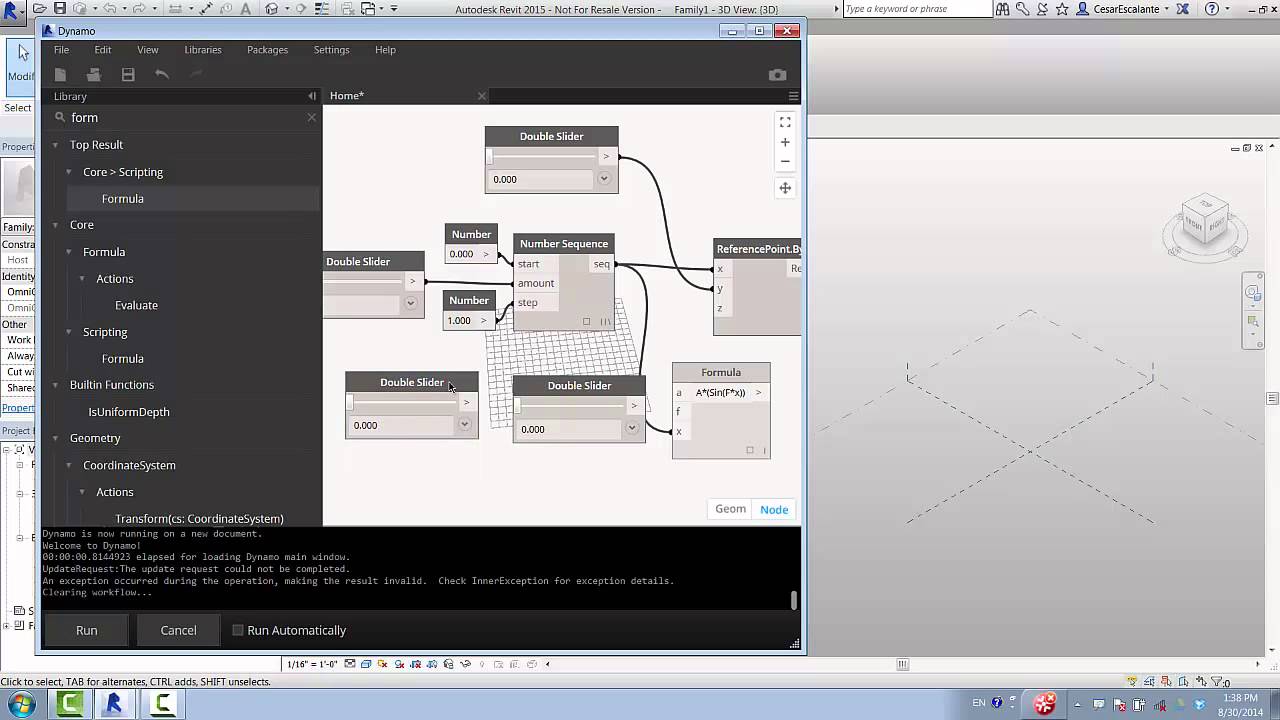The width and height of the screenshot is (1280, 720).
Task: Cancel the current run
Action: point(178,630)
